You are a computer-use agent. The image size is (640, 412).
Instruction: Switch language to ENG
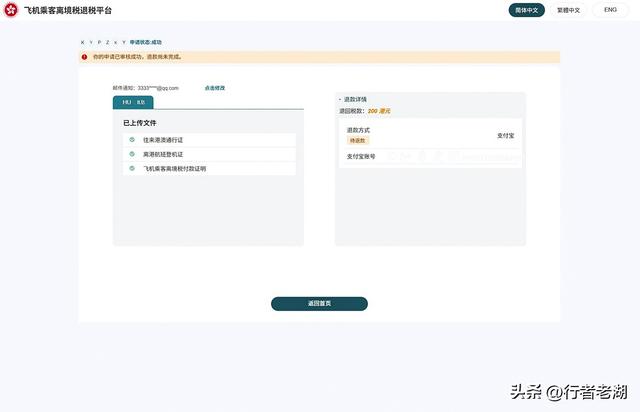pyautogui.click(x=610, y=10)
